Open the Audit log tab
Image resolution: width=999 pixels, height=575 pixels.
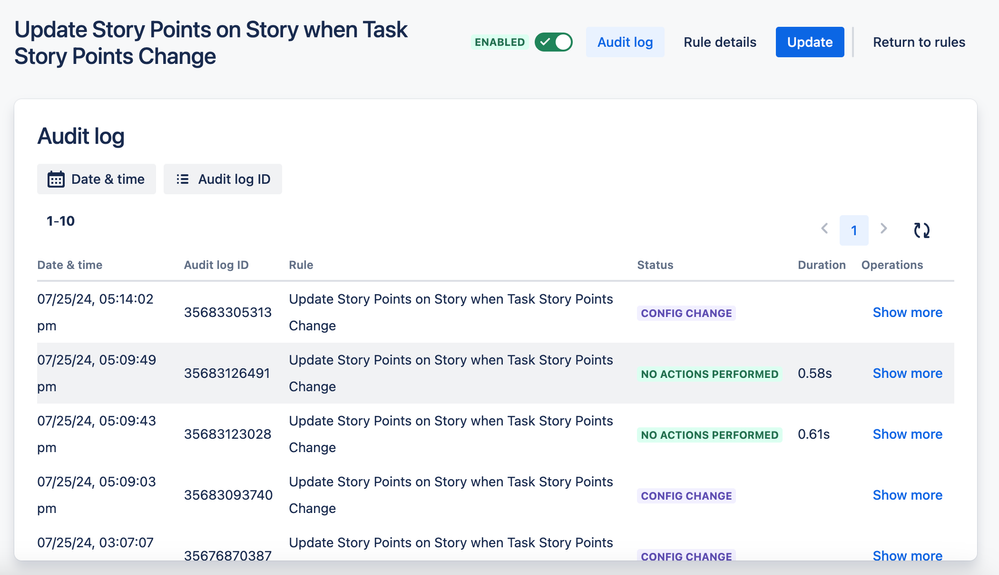[625, 42]
